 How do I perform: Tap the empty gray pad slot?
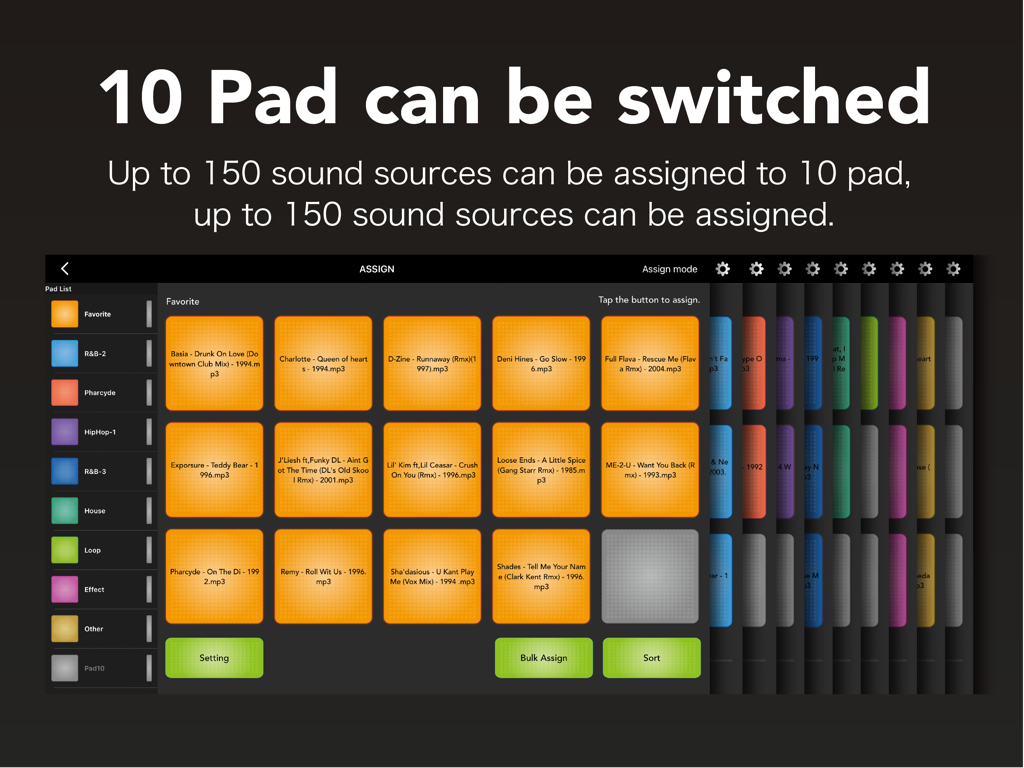point(650,575)
